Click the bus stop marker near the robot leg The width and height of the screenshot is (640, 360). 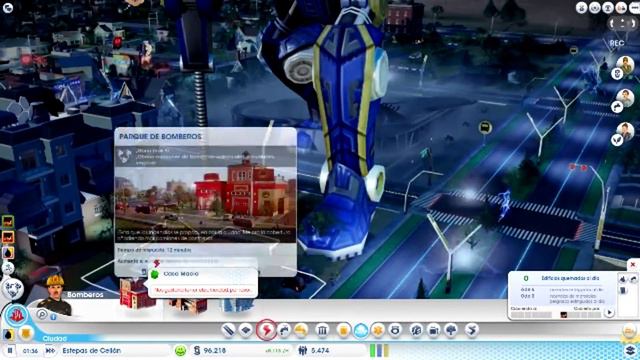(485, 128)
